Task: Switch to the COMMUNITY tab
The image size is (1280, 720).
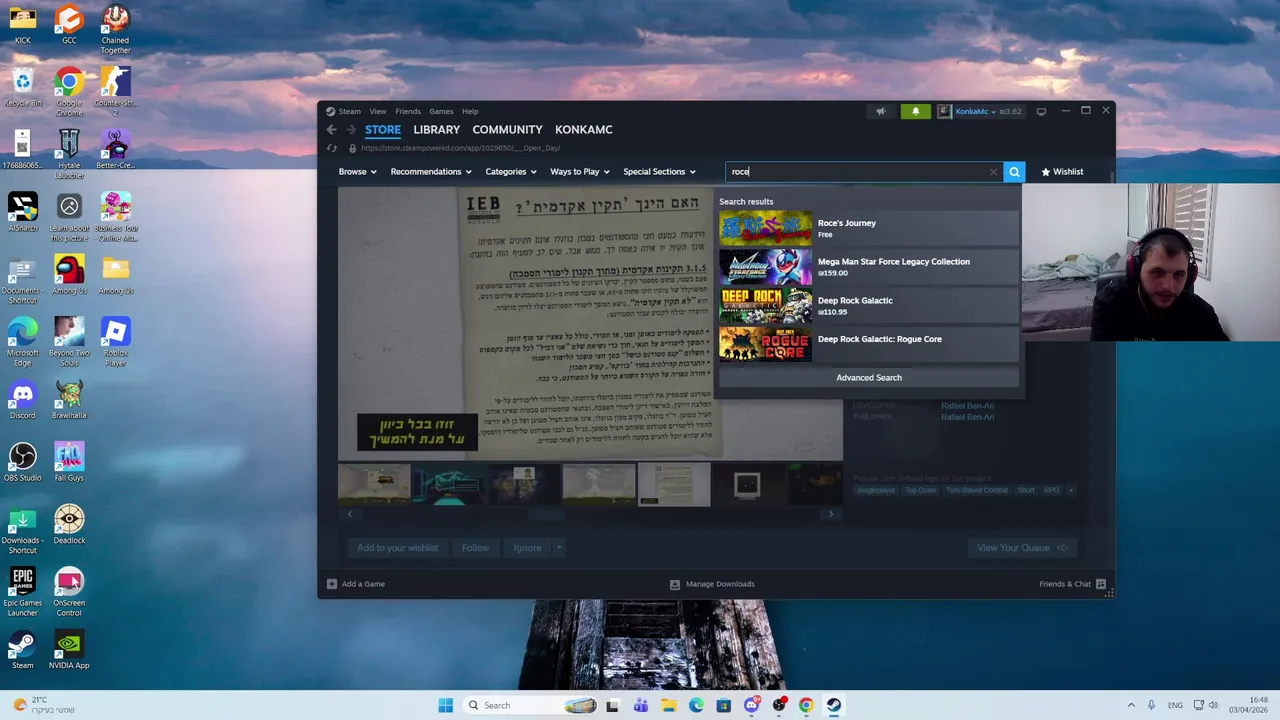Action: (507, 130)
